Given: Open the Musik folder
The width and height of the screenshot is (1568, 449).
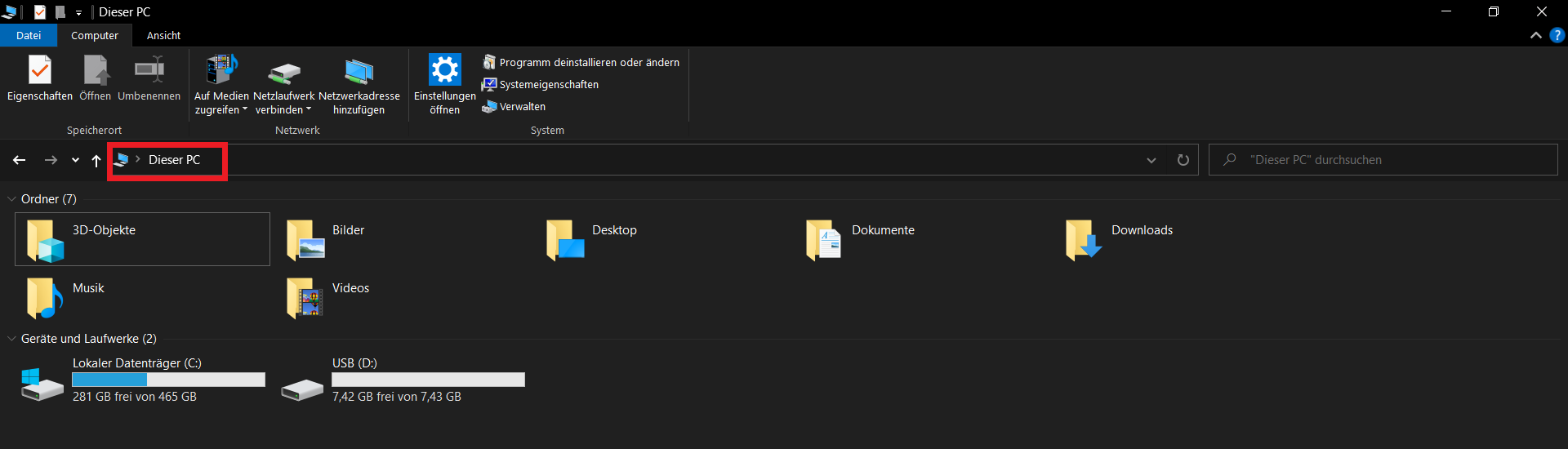Looking at the screenshot, I should click(45, 298).
